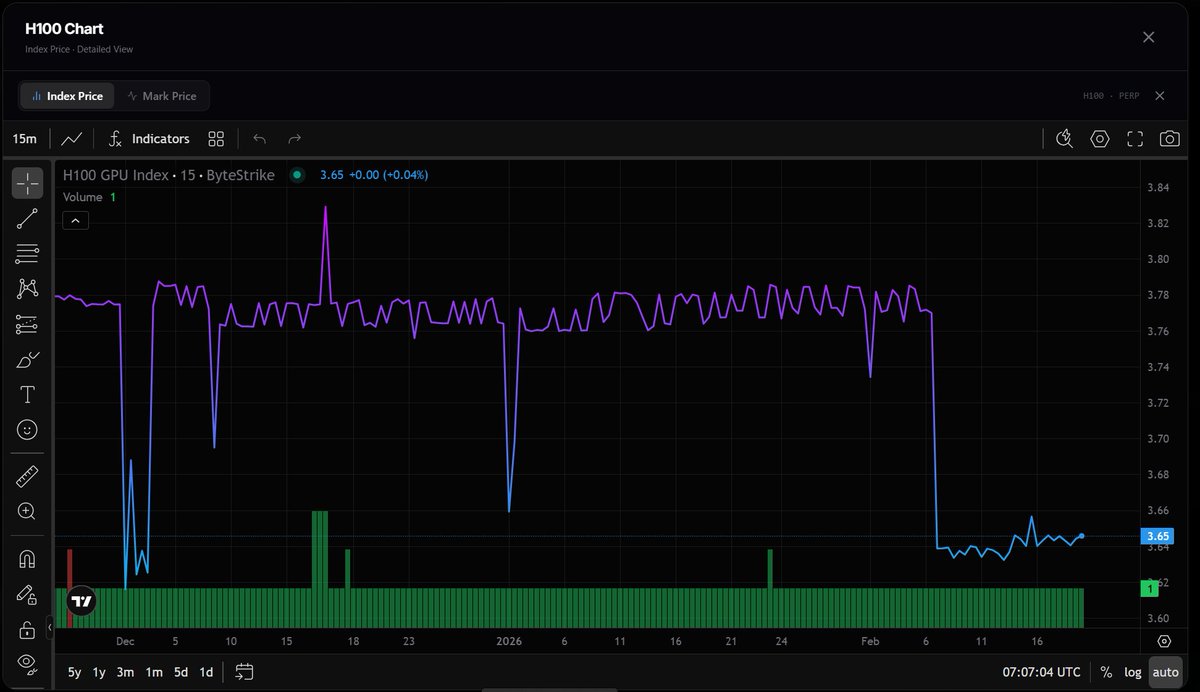Open the Fibonacci retracement tool
Screen dimensions: 1200x692
pyautogui.click(x=27, y=254)
